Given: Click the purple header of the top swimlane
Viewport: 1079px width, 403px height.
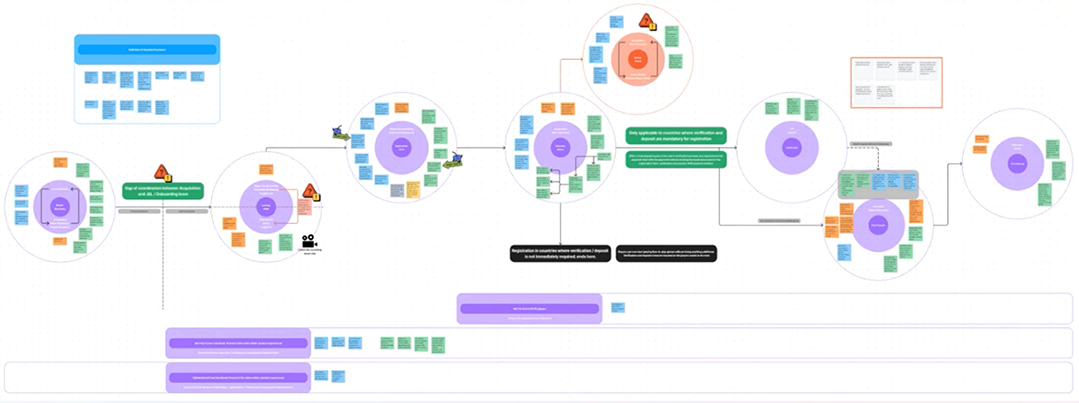Looking at the screenshot, I should (x=529, y=309).
